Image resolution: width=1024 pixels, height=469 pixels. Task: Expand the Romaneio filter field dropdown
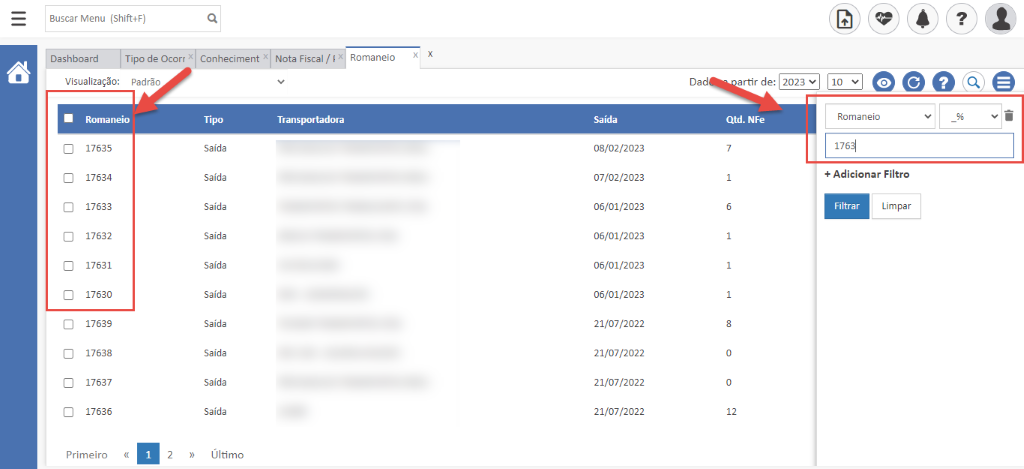pyautogui.click(x=880, y=117)
